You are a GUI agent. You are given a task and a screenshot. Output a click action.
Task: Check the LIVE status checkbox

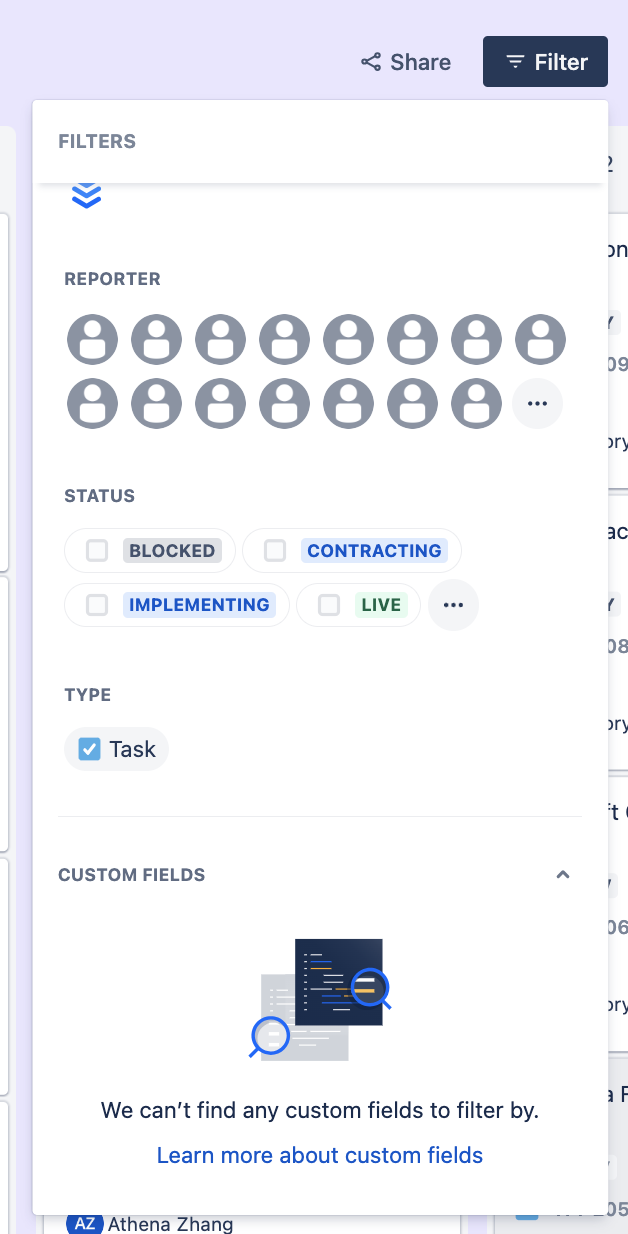coord(329,604)
